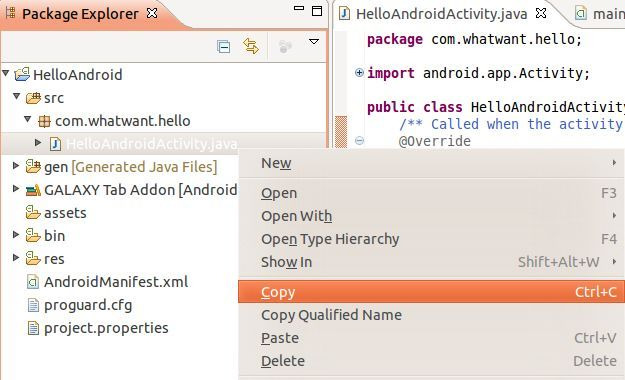
Task: Click the HelloAndroidActivity.java file icon in tree
Action: [55, 144]
